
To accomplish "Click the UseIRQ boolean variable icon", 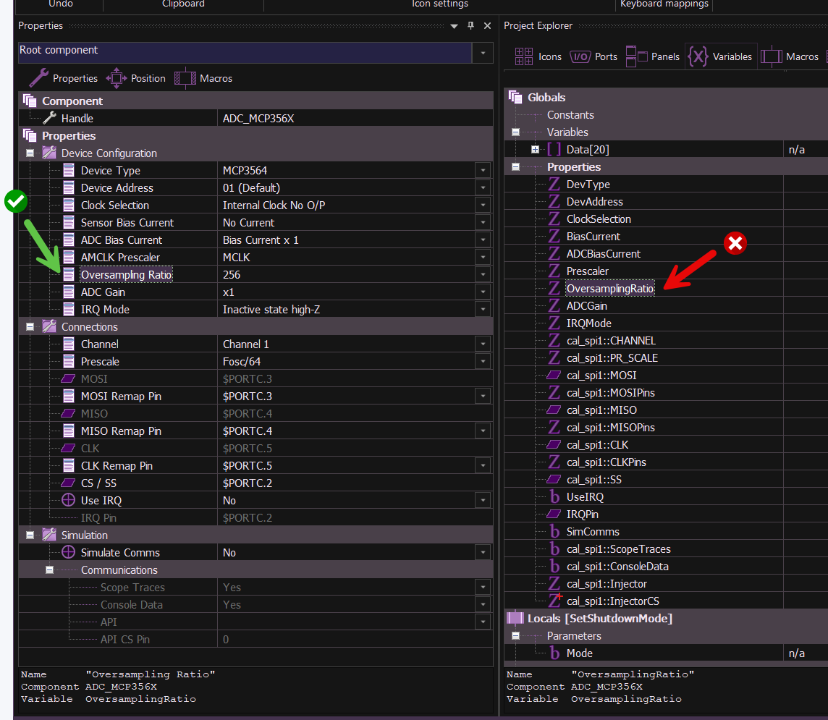I will tap(554, 497).
